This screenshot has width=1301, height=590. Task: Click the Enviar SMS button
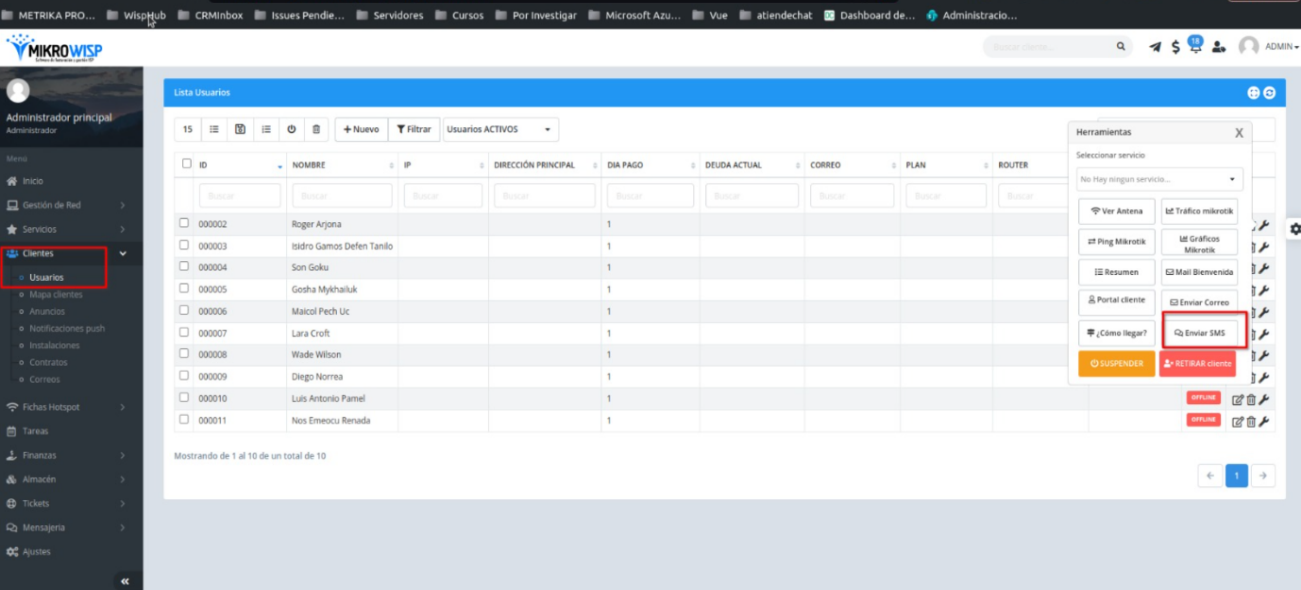(x=1199, y=333)
